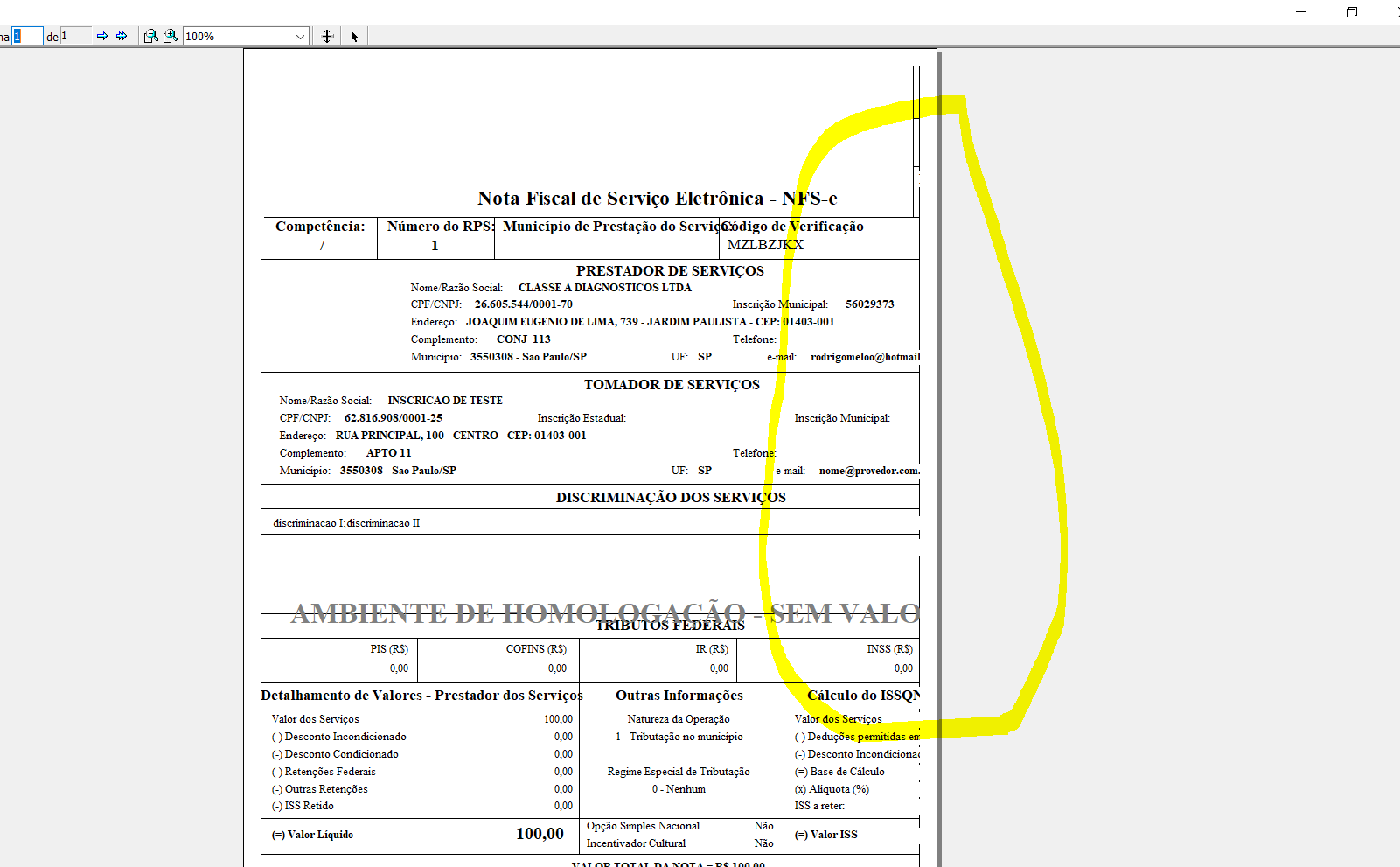Click 'INSS (R$)' column label

(889, 649)
